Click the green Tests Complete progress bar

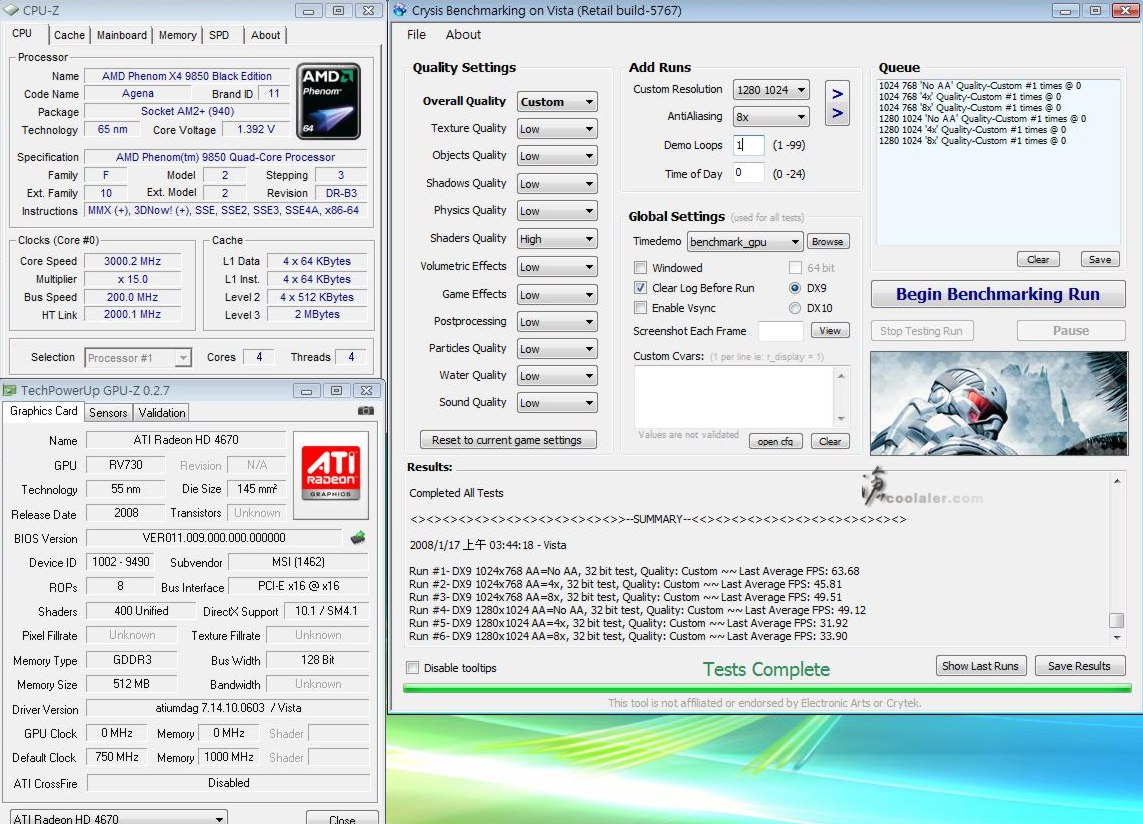[767, 688]
